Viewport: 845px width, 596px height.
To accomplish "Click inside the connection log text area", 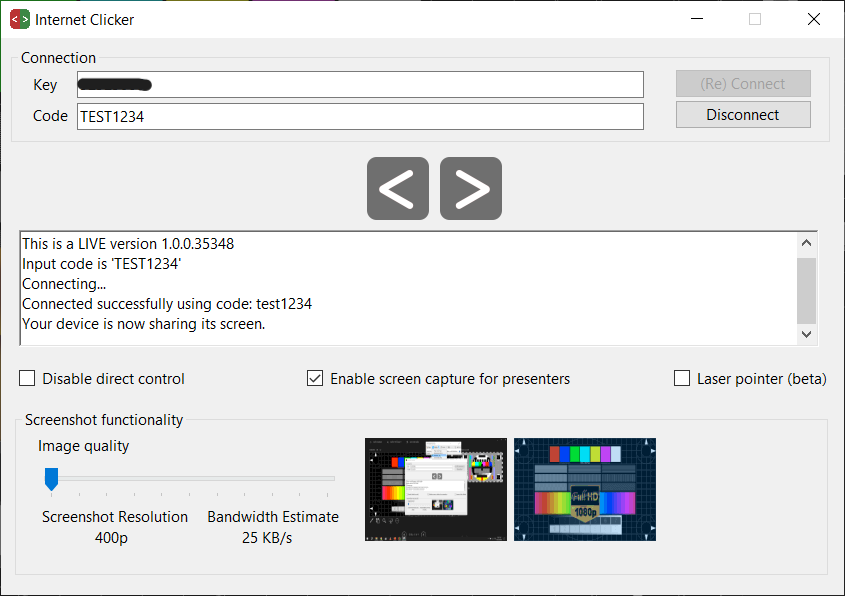I will click(400, 288).
